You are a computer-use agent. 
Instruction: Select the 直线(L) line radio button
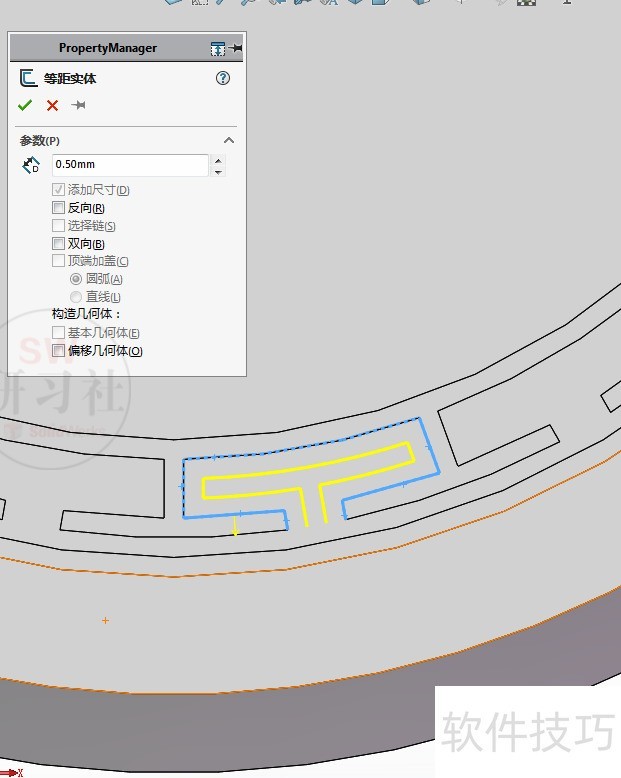76,297
